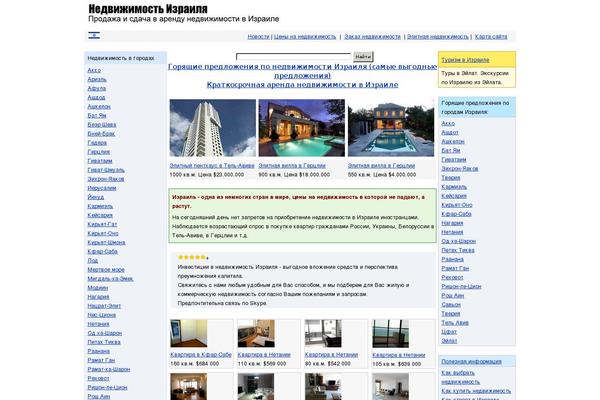Click the Недвижимость Израиля site title
The height and width of the screenshot is (400, 600).
(148, 9)
